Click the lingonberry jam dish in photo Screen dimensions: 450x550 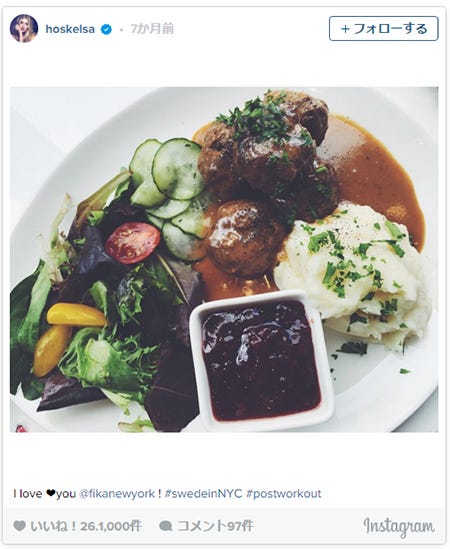(262, 361)
